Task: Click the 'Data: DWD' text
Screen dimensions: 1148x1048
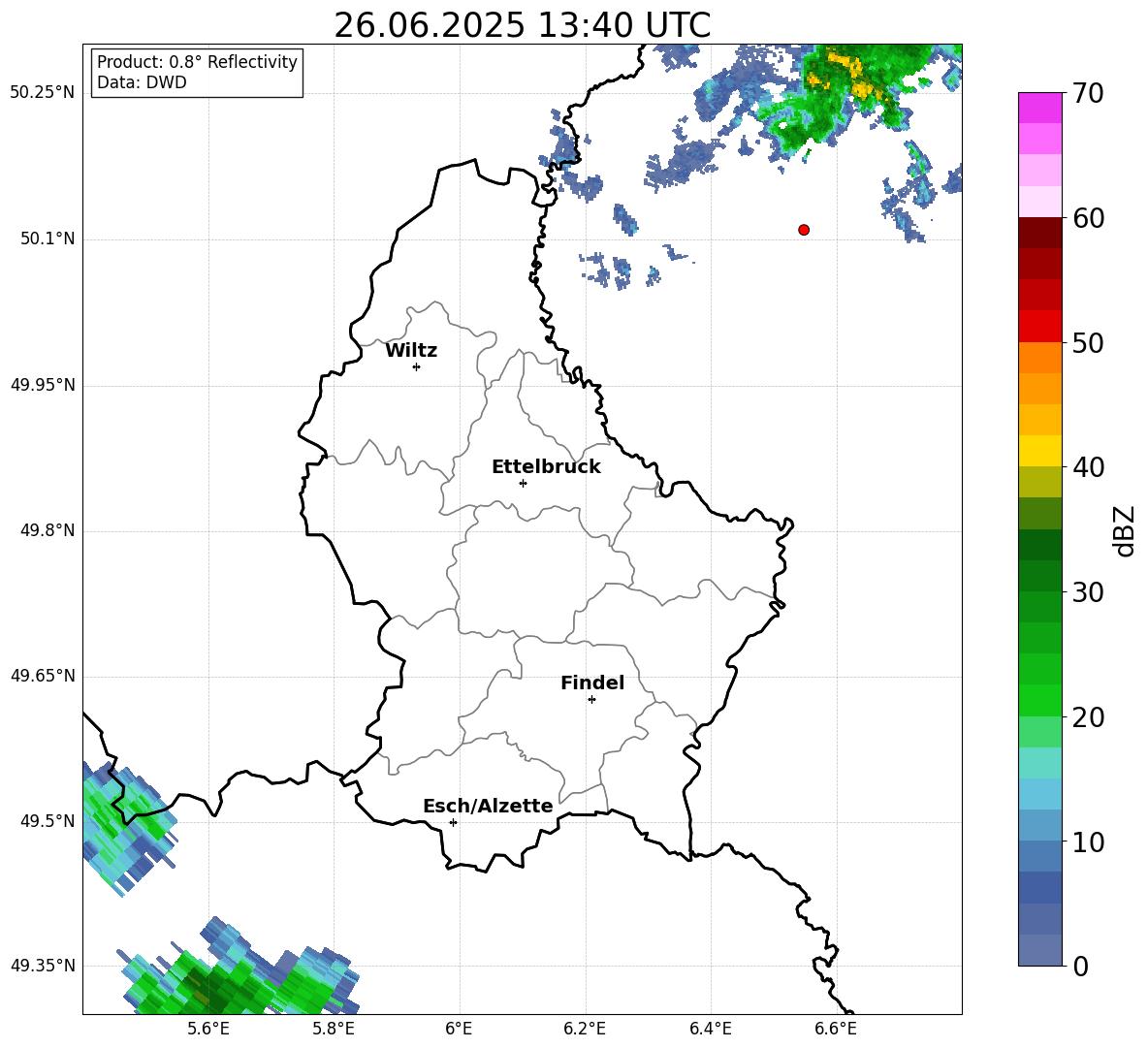Action: tap(142, 82)
